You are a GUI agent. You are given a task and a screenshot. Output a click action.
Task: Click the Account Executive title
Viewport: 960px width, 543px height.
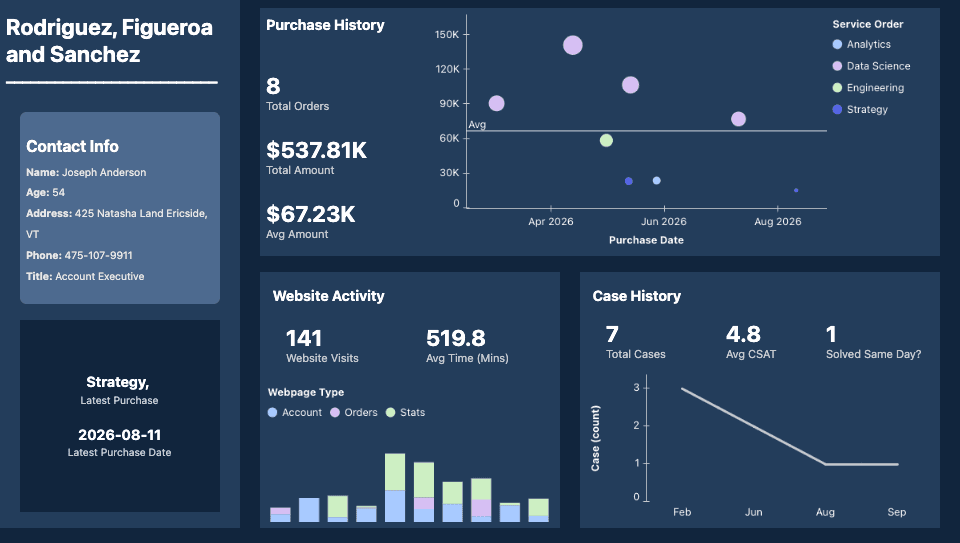coord(100,276)
